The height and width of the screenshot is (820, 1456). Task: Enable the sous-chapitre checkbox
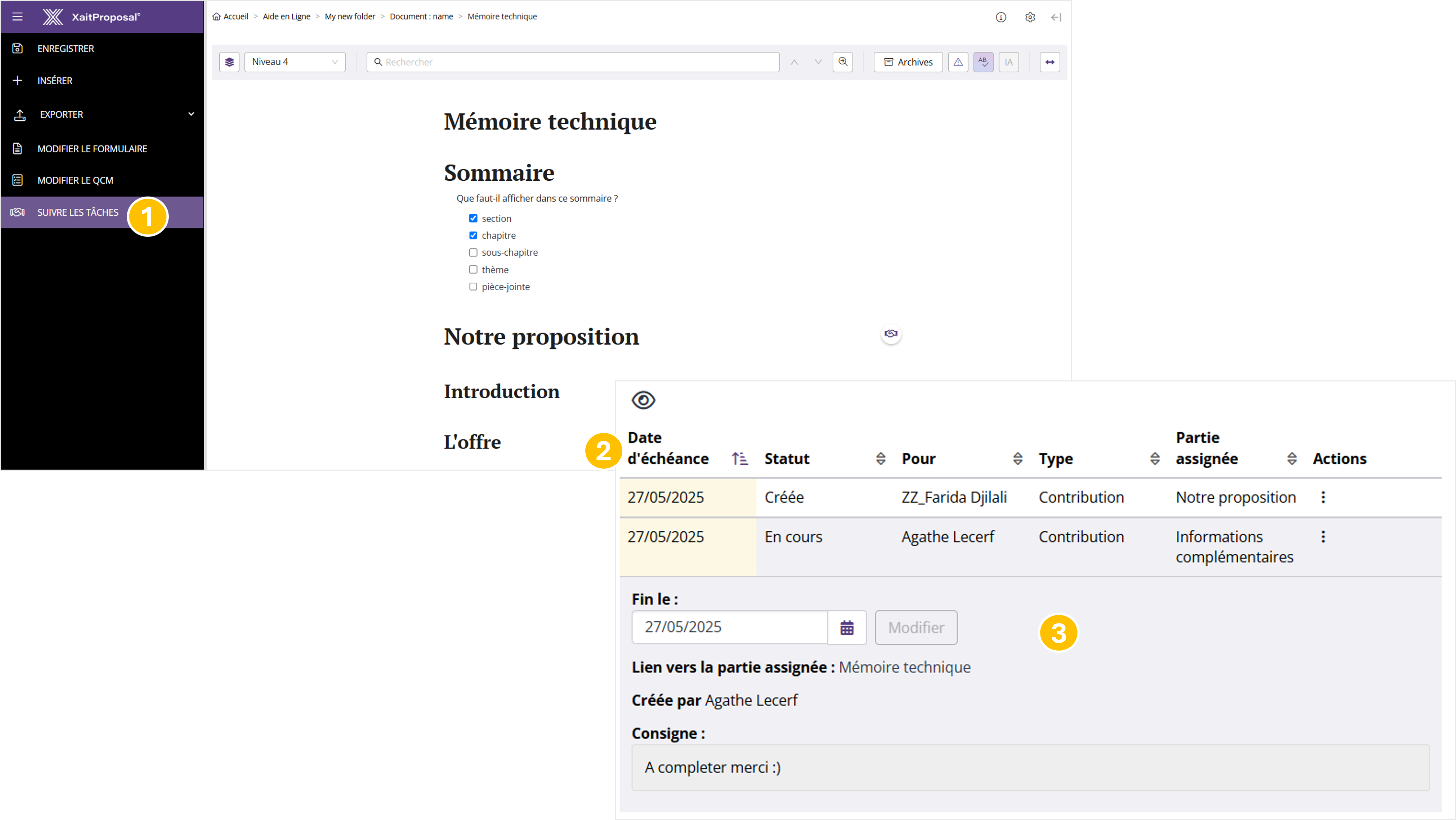(x=473, y=253)
